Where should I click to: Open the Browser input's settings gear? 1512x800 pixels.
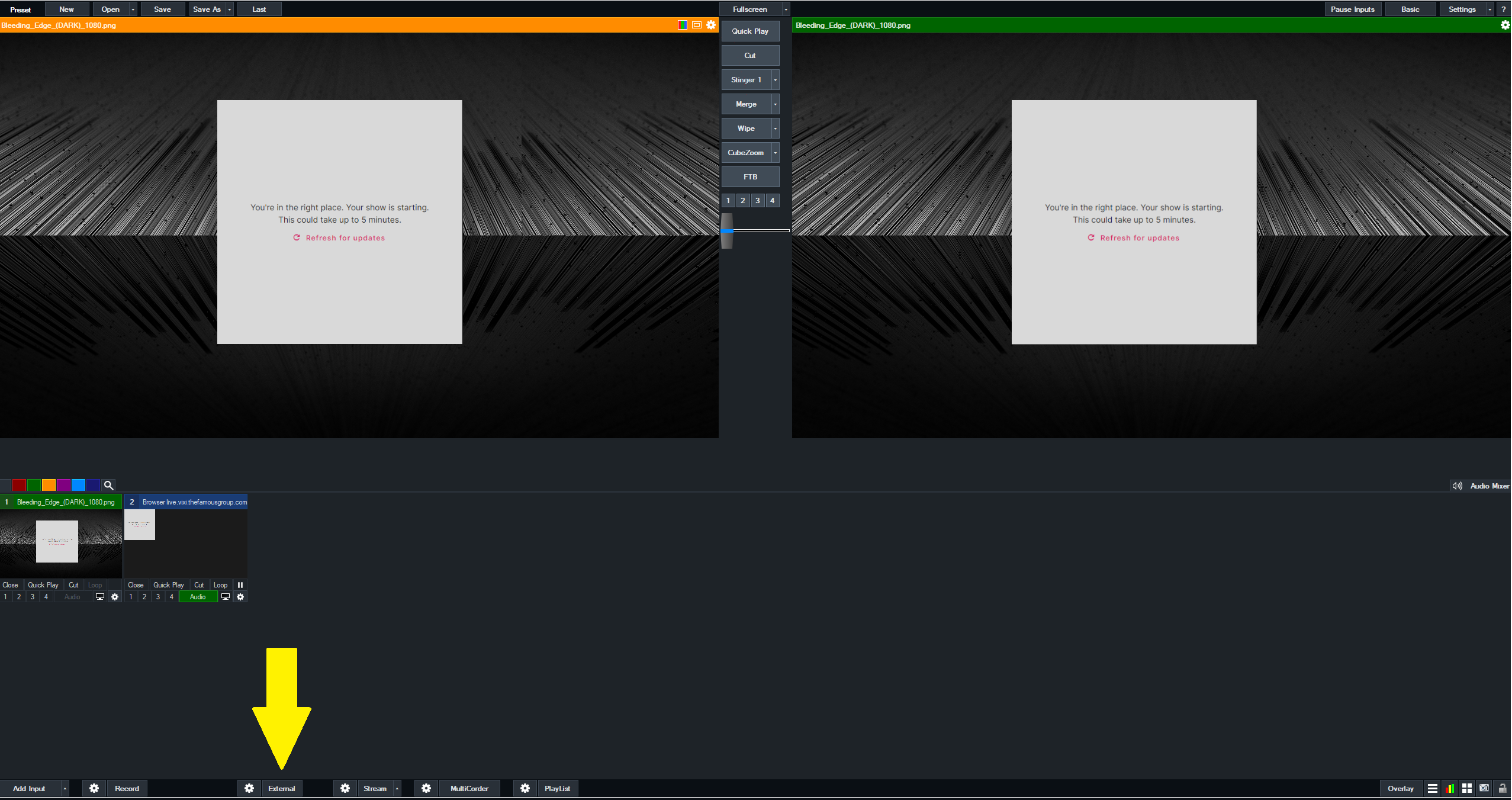[240, 597]
